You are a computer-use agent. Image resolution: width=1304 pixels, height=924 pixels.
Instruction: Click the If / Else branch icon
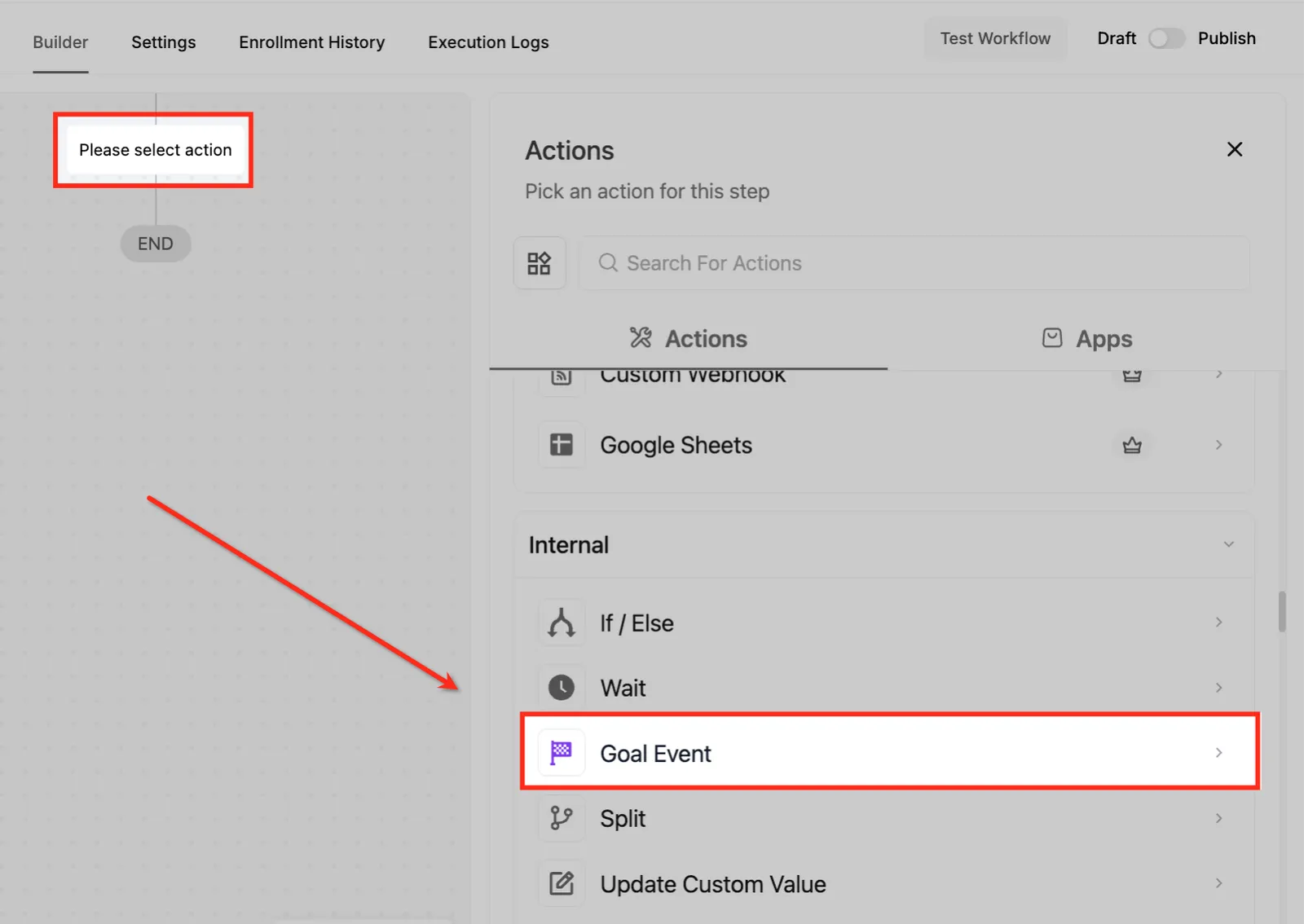pyautogui.click(x=562, y=623)
